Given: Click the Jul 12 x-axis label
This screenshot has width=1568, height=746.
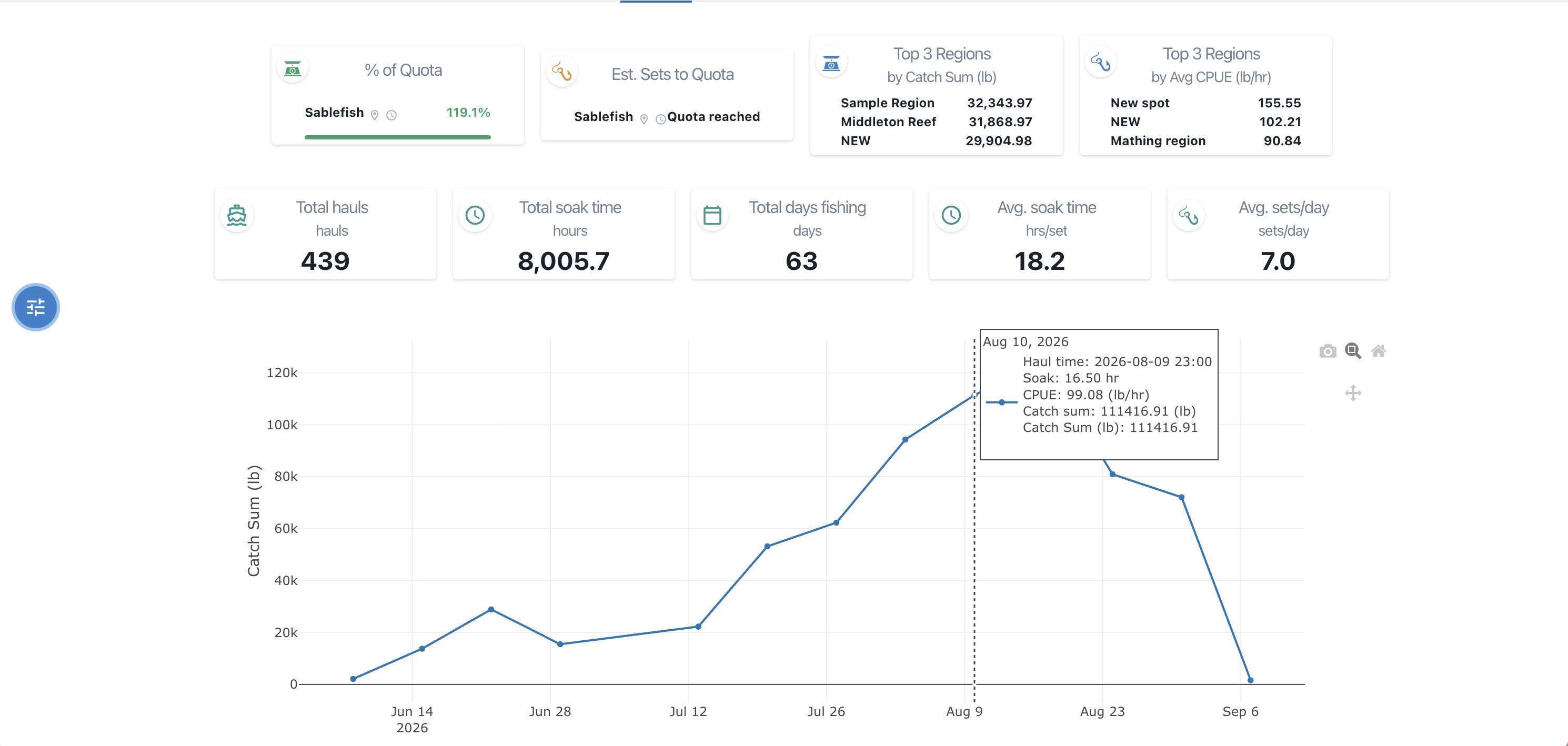Looking at the screenshot, I should (x=688, y=711).
